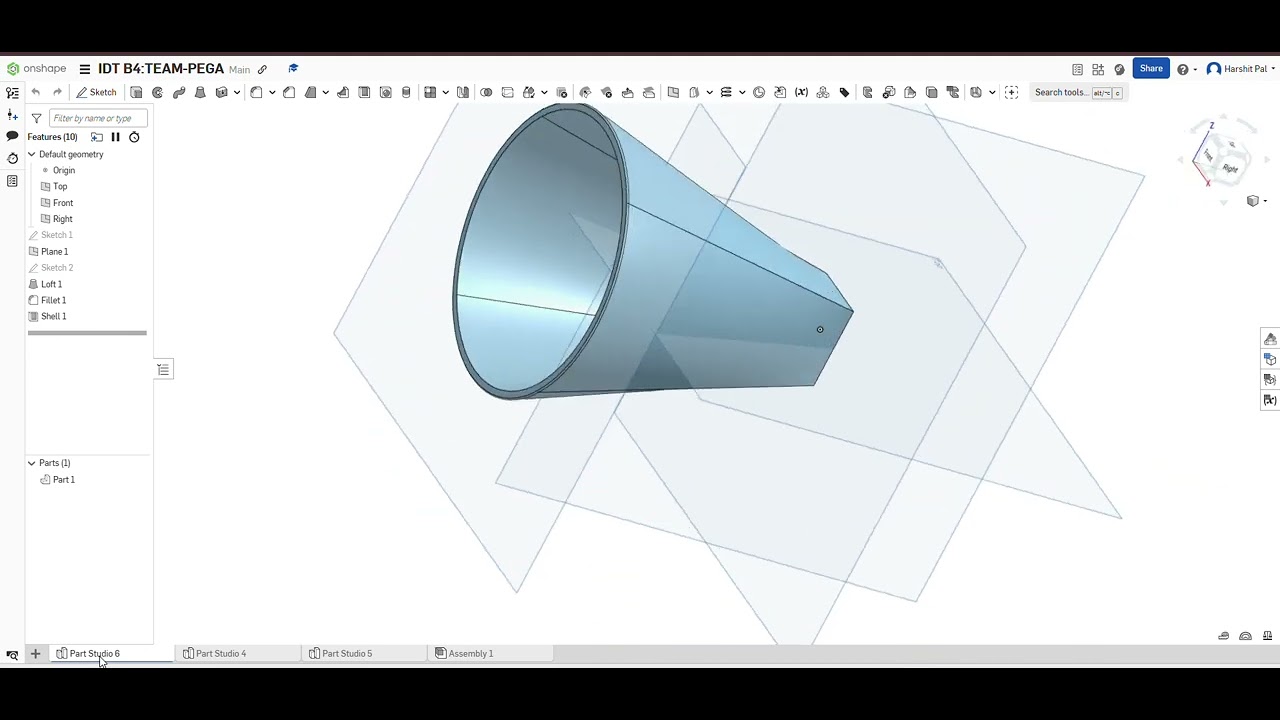The width and height of the screenshot is (1280, 720).
Task: Select the Plane tool in toolbar
Action: tap(673, 92)
